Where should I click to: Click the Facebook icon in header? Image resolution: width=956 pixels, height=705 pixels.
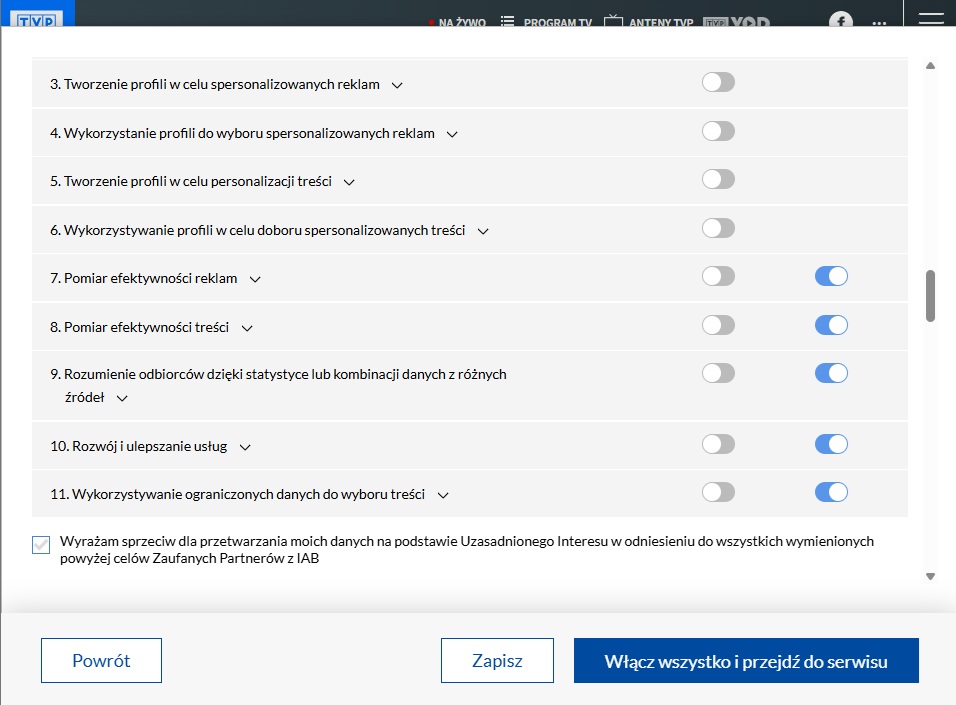[x=840, y=20]
